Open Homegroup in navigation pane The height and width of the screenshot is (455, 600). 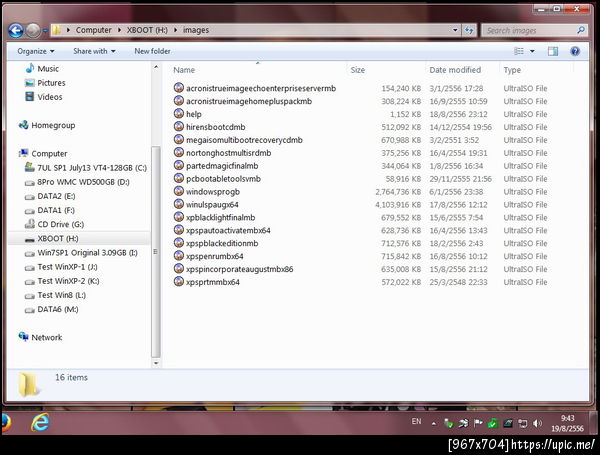tap(47, 125)
